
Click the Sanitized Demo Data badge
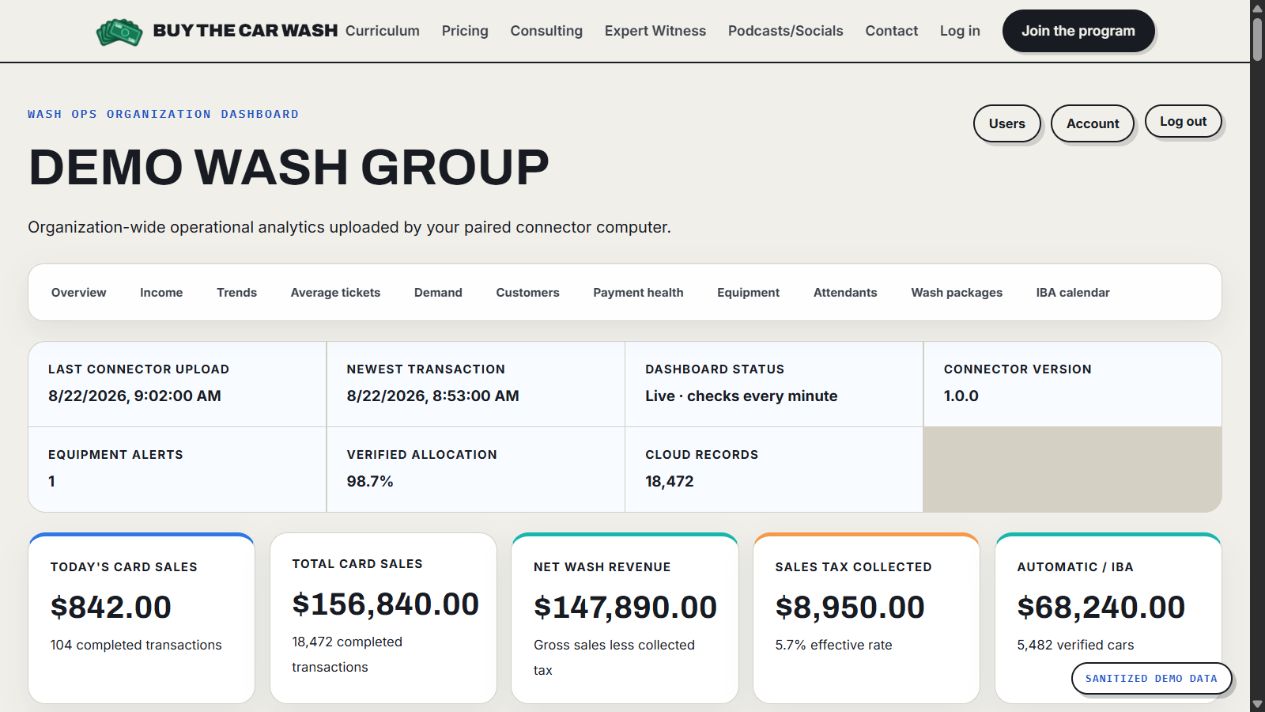[1151, 678]
